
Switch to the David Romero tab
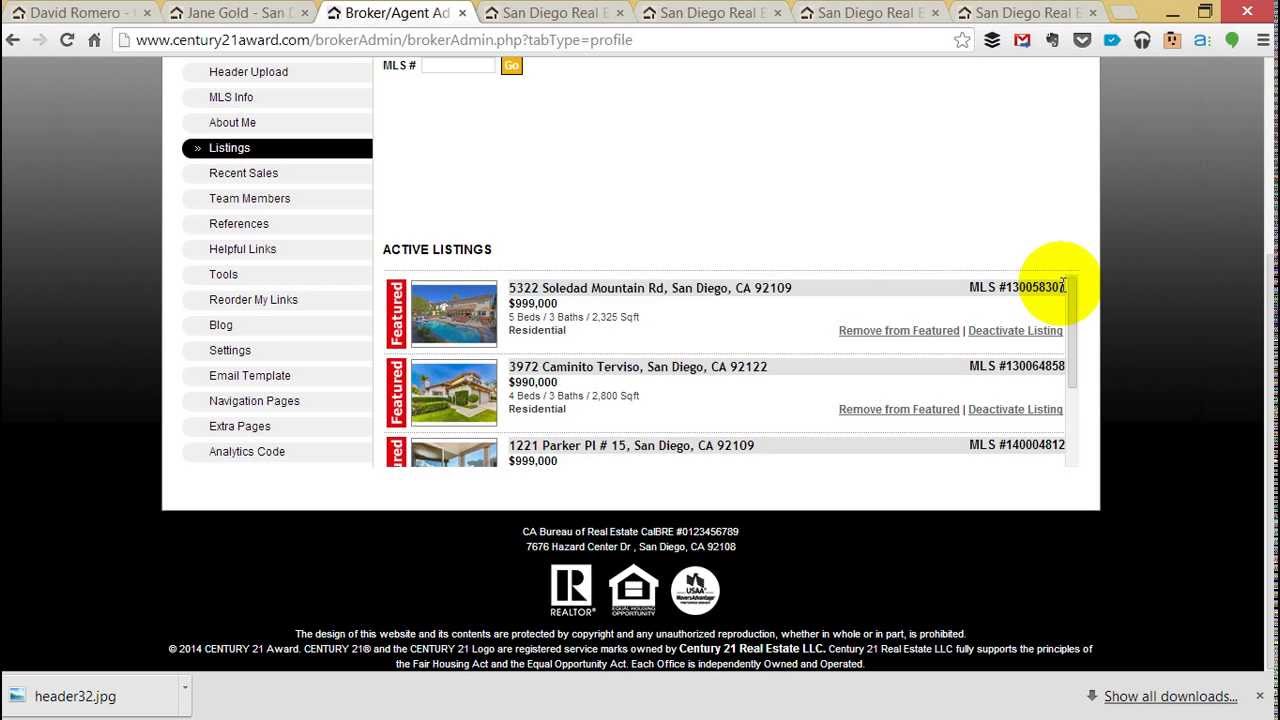(x=82, y=13)
